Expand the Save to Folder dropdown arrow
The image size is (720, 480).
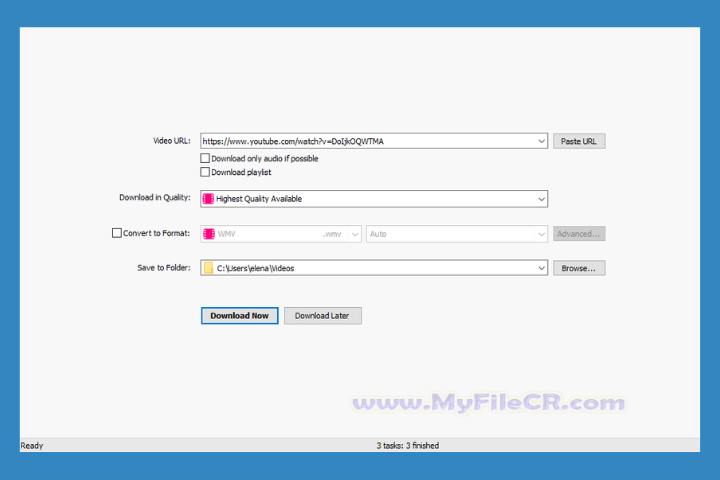pos(541,268)
